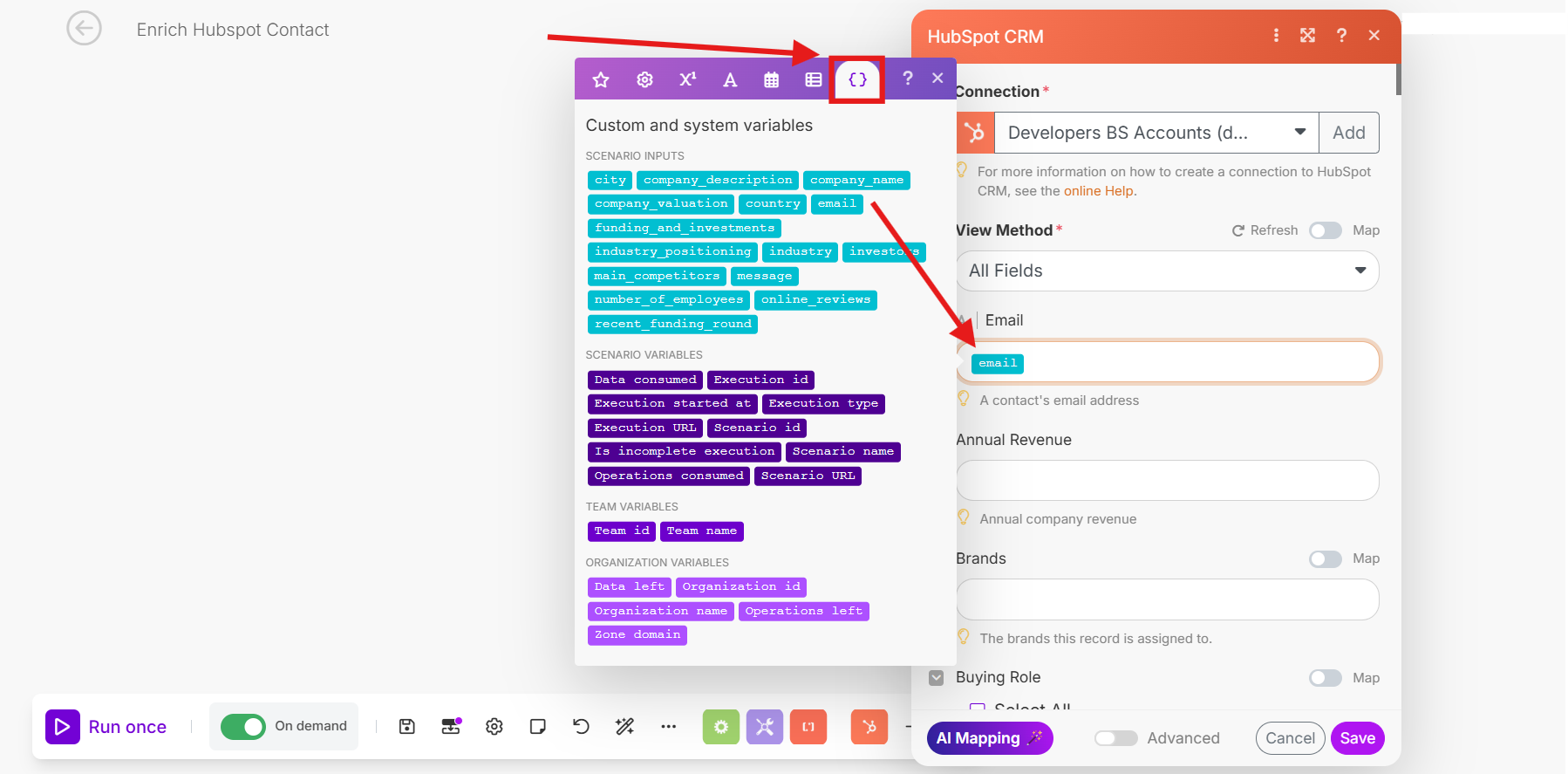Open HubSpot CRM help
This screenshot has width=1568, height=774.
tap(1341, 36)
